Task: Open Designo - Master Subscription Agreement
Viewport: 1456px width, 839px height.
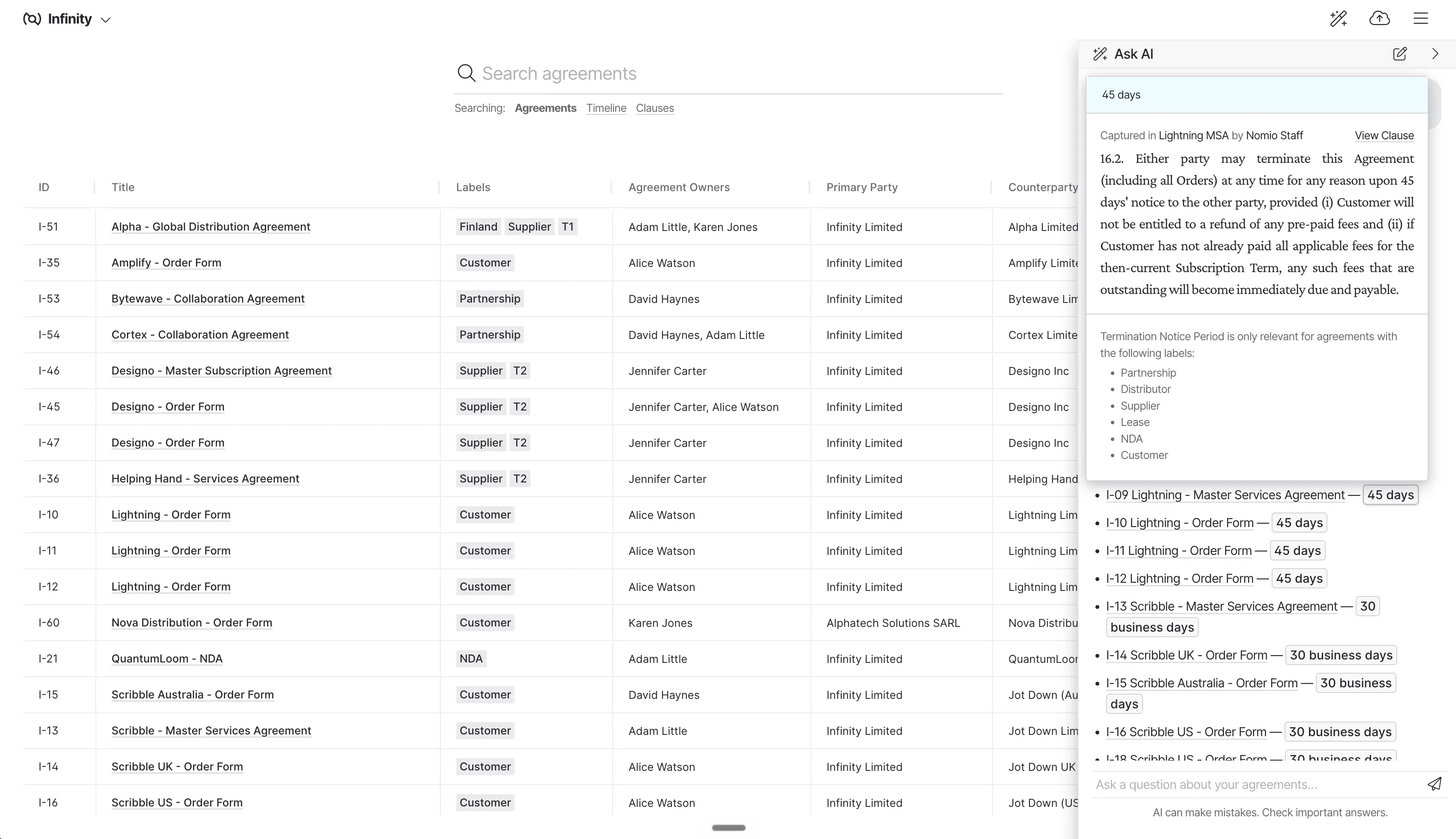Action: click(221, 371)
